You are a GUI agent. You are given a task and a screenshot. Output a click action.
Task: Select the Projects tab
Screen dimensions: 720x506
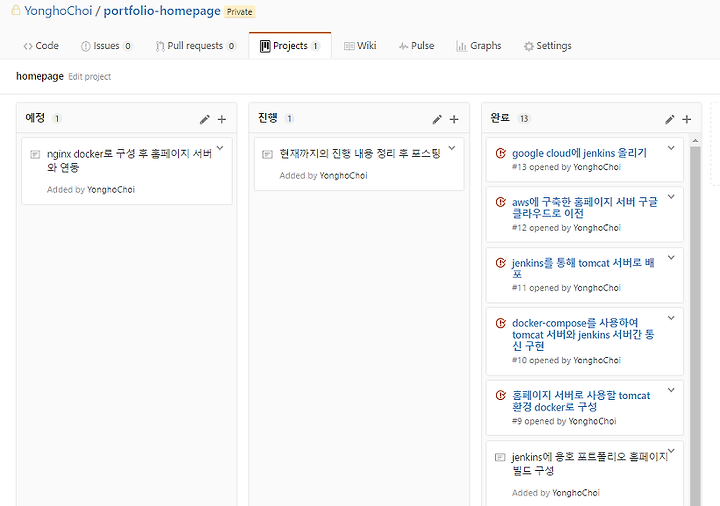click(290, 46)
